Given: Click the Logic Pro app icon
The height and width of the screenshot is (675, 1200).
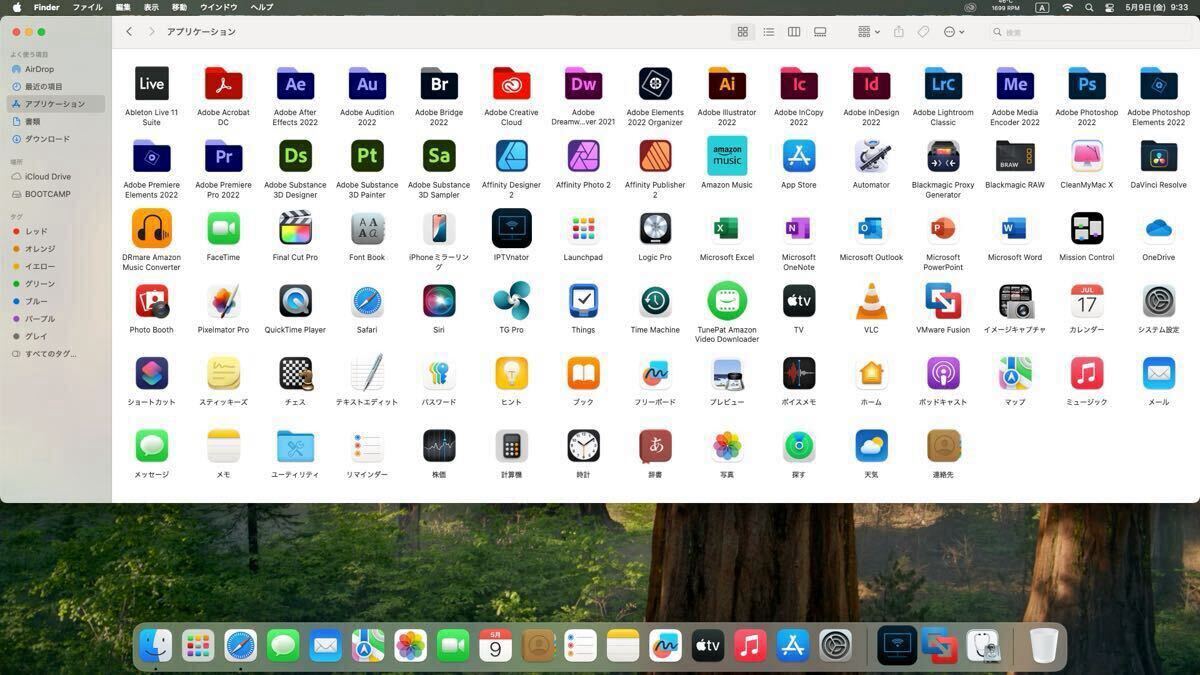Looking at the screenshot, I should pyautogui.click(x=655, y=229).
